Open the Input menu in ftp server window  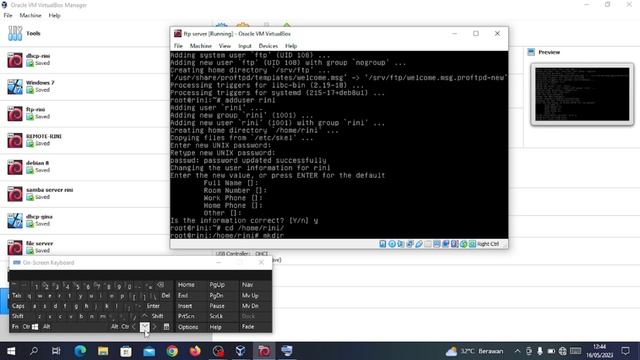244,46
